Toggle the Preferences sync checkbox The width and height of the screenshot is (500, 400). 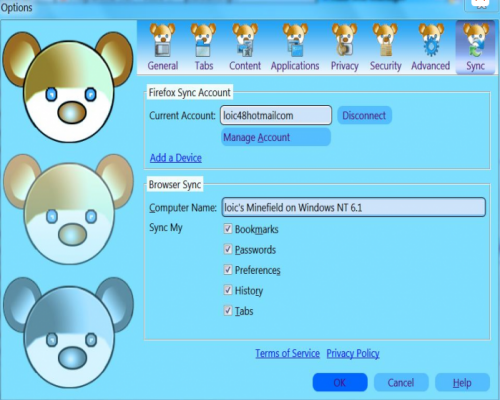228,270
